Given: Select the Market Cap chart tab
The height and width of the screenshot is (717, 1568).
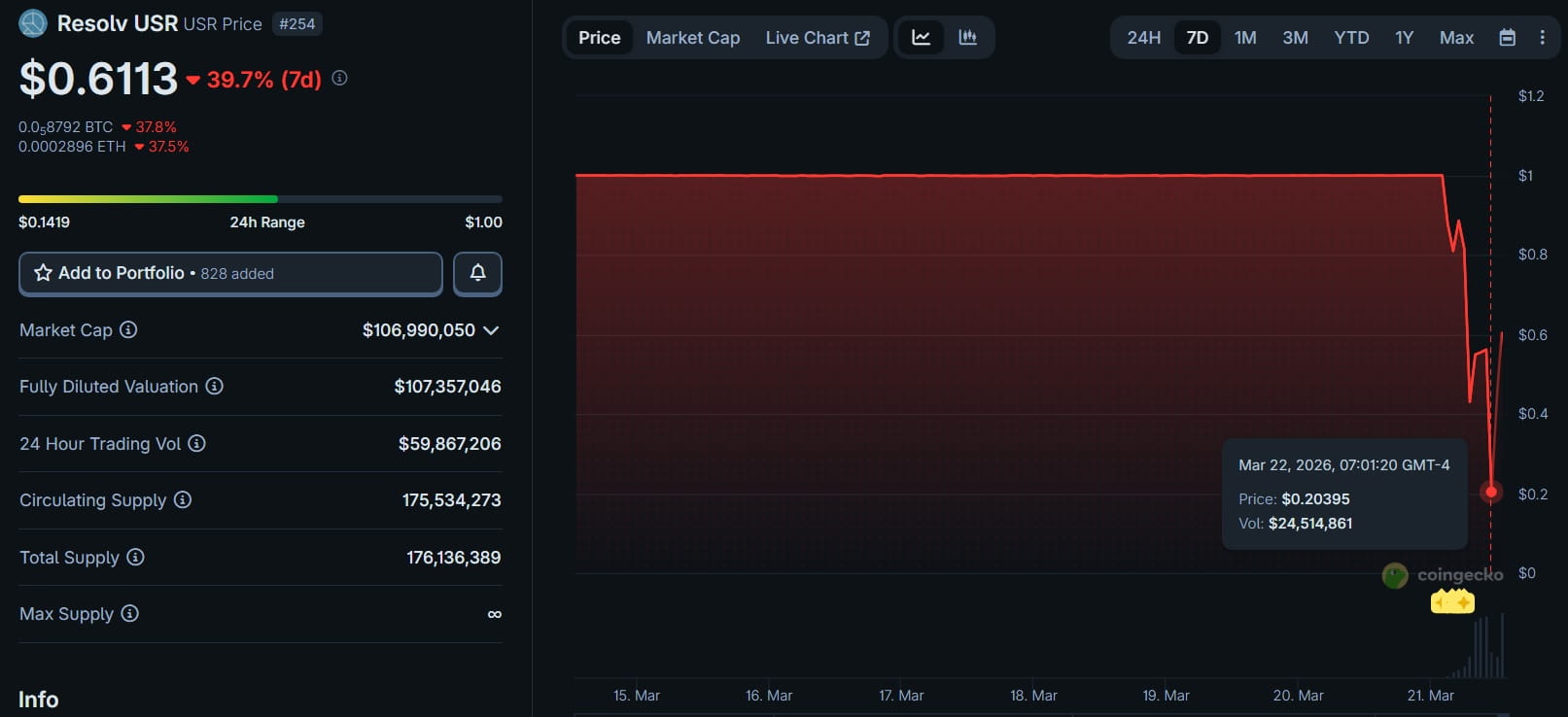Looking at the screenshot, I should pos(693,38).
